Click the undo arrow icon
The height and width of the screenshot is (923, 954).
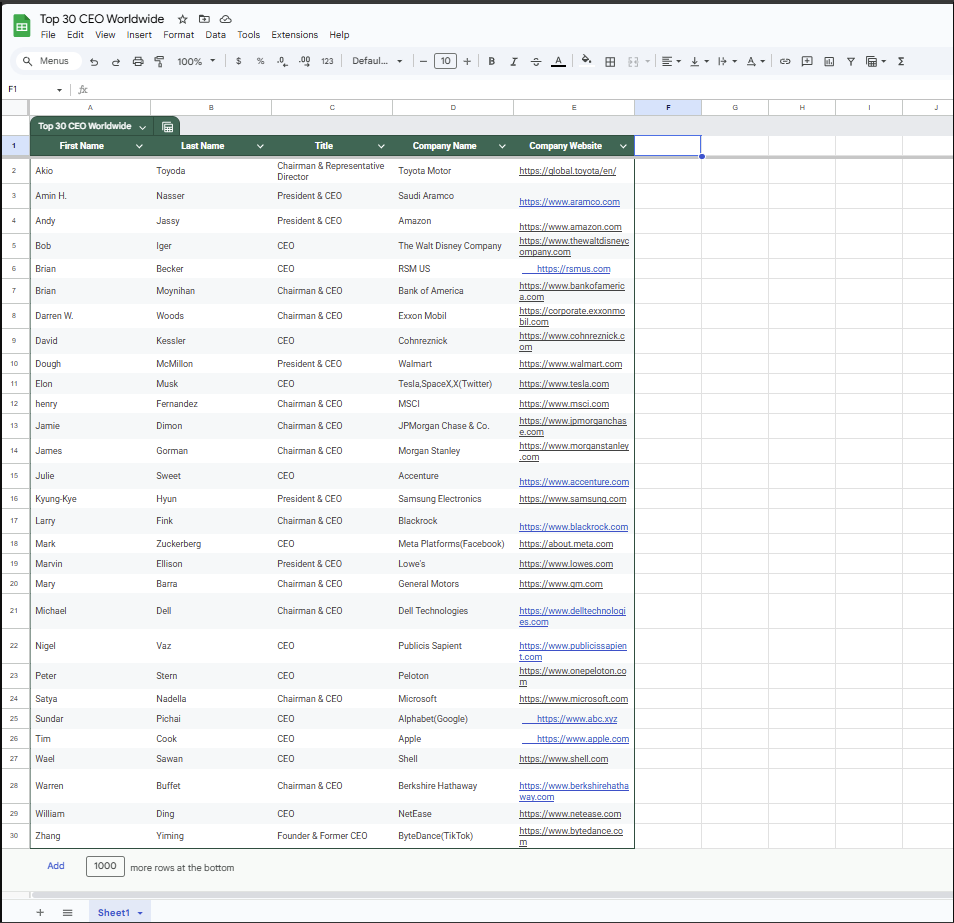94,61
